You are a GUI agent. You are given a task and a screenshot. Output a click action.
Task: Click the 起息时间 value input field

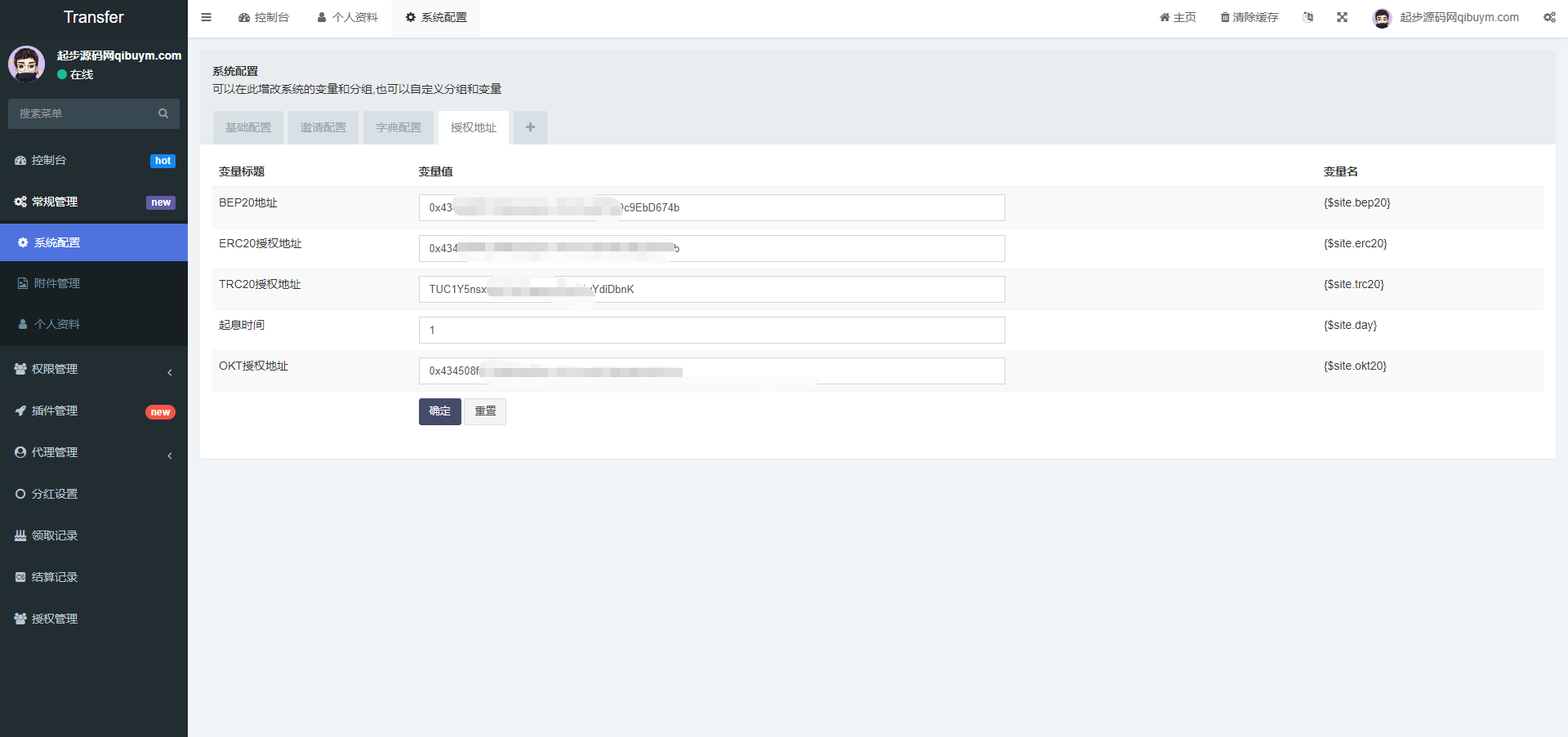[x=711, y=330]
